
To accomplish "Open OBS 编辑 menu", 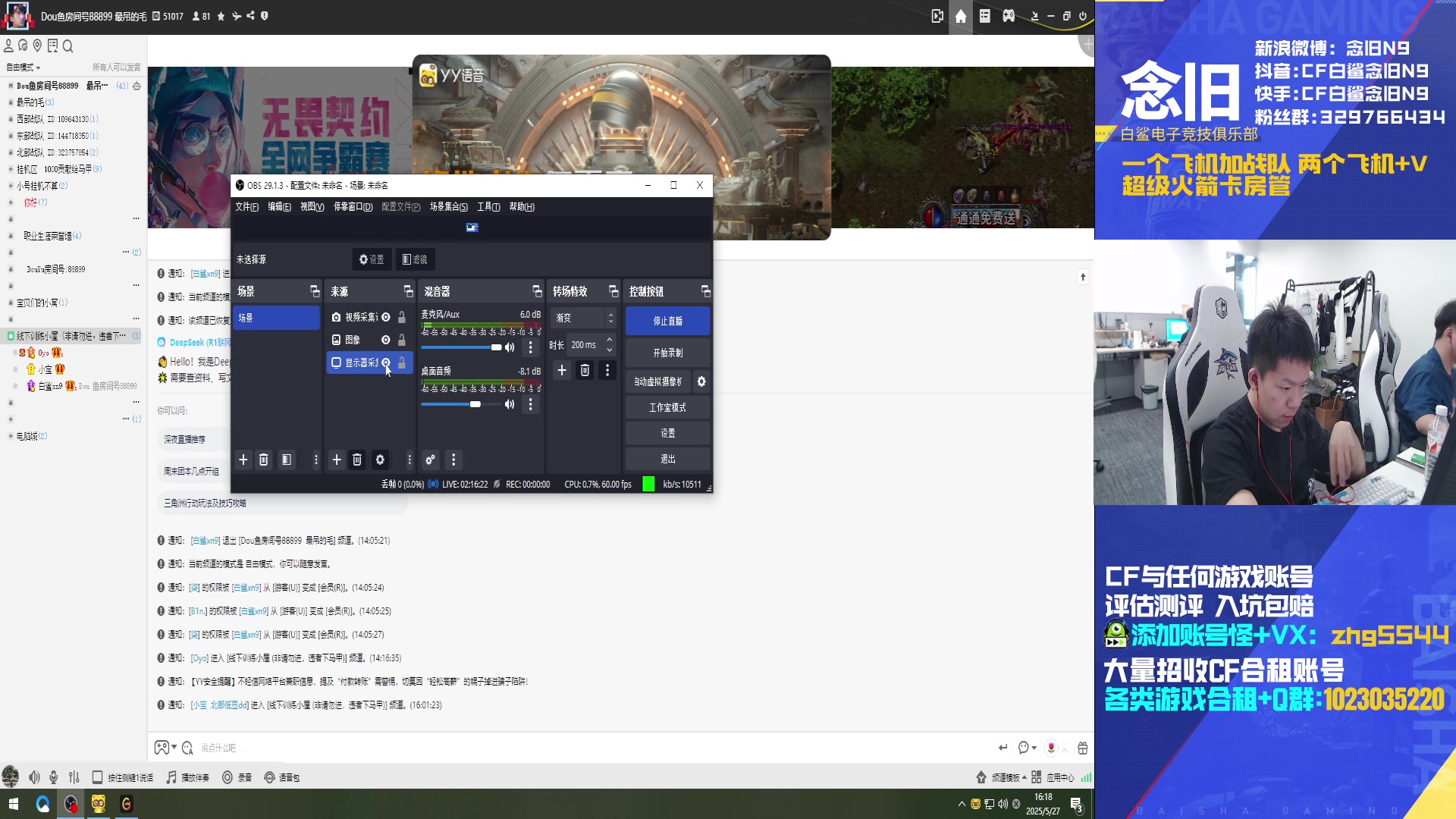I will click(x=279, y=206).
